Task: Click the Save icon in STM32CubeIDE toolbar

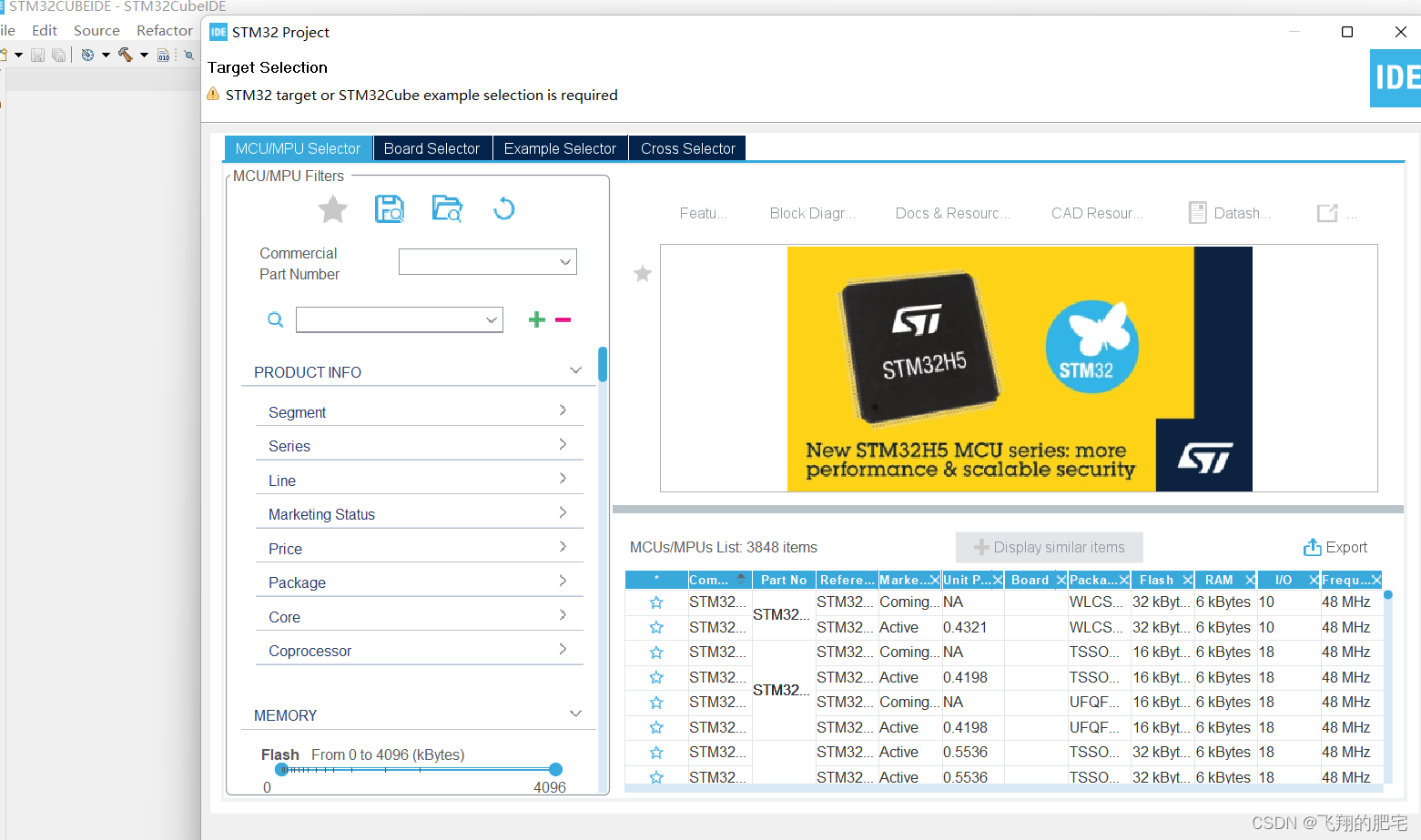Action: pos(37,56)
